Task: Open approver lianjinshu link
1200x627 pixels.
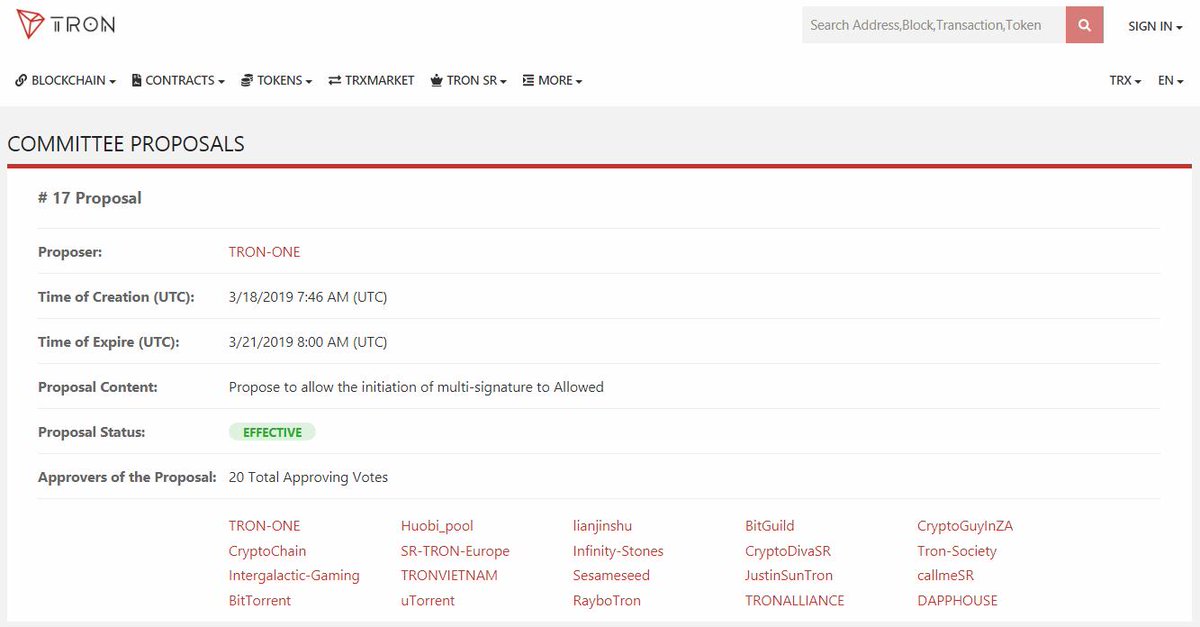Action: (602, 526)
